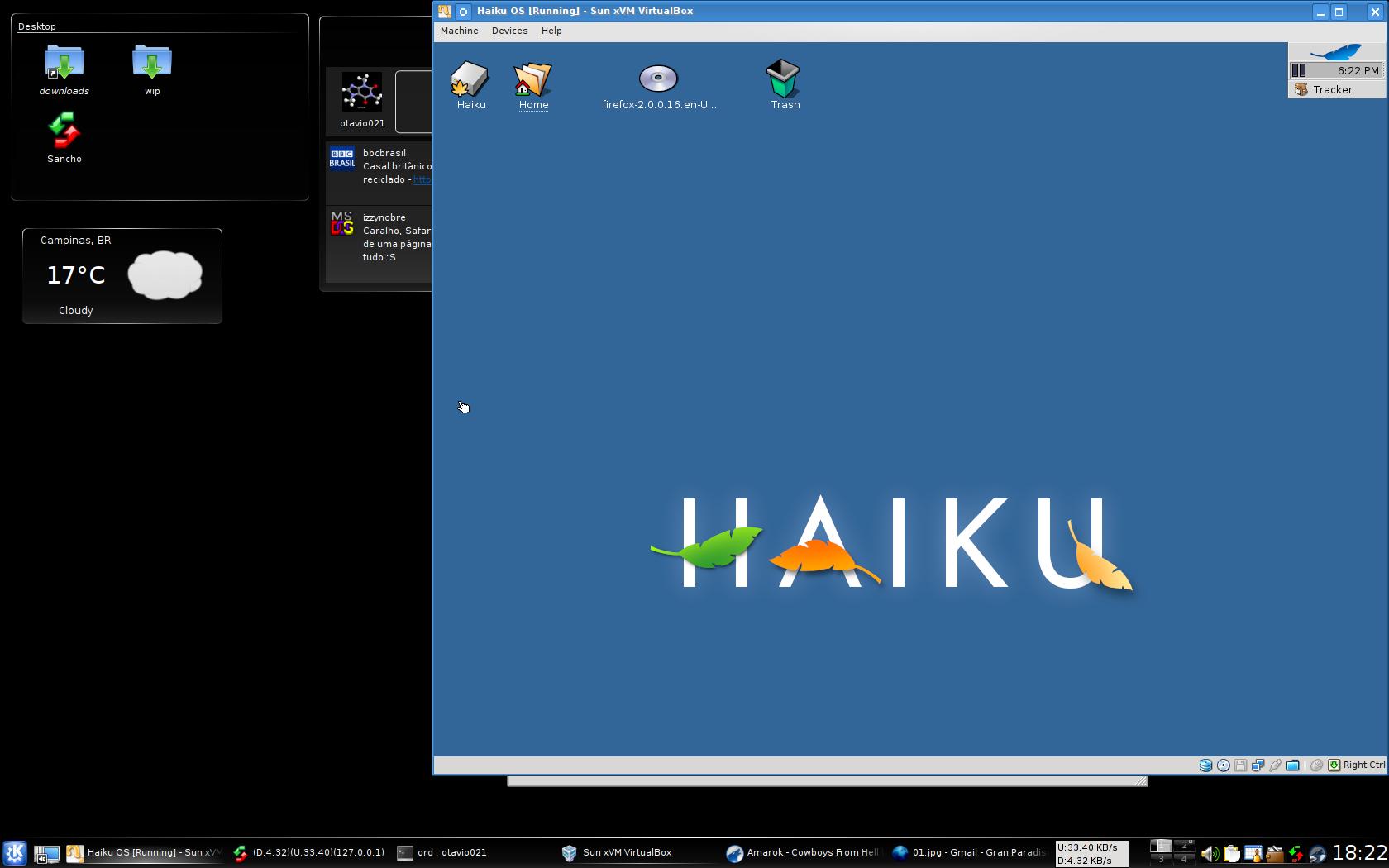This screenshot has height=868, width=1389.
Task: Switch to the Sancho transfer rates taskbar entry
Action: 309,853
